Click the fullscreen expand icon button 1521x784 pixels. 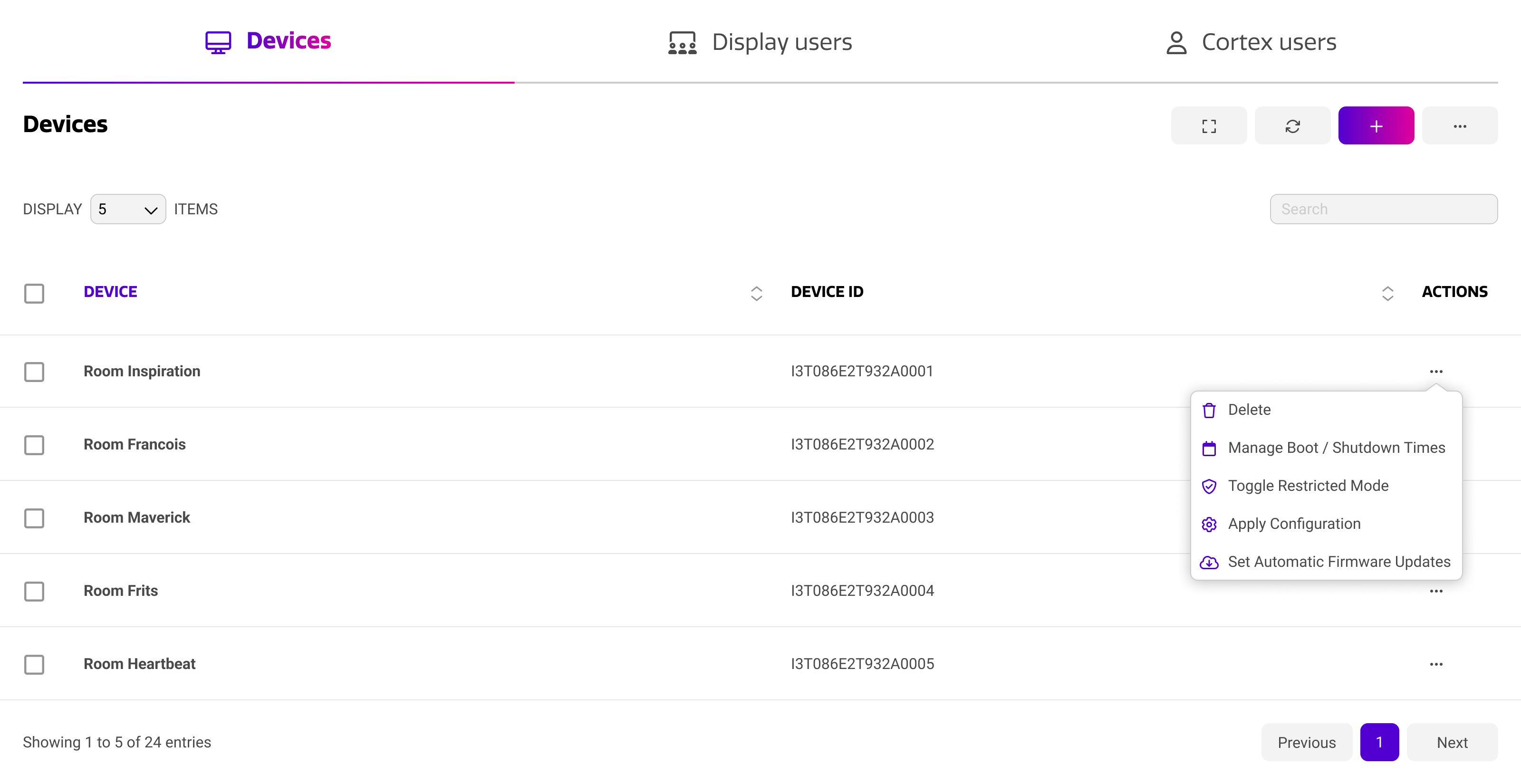coord(1209,126)
